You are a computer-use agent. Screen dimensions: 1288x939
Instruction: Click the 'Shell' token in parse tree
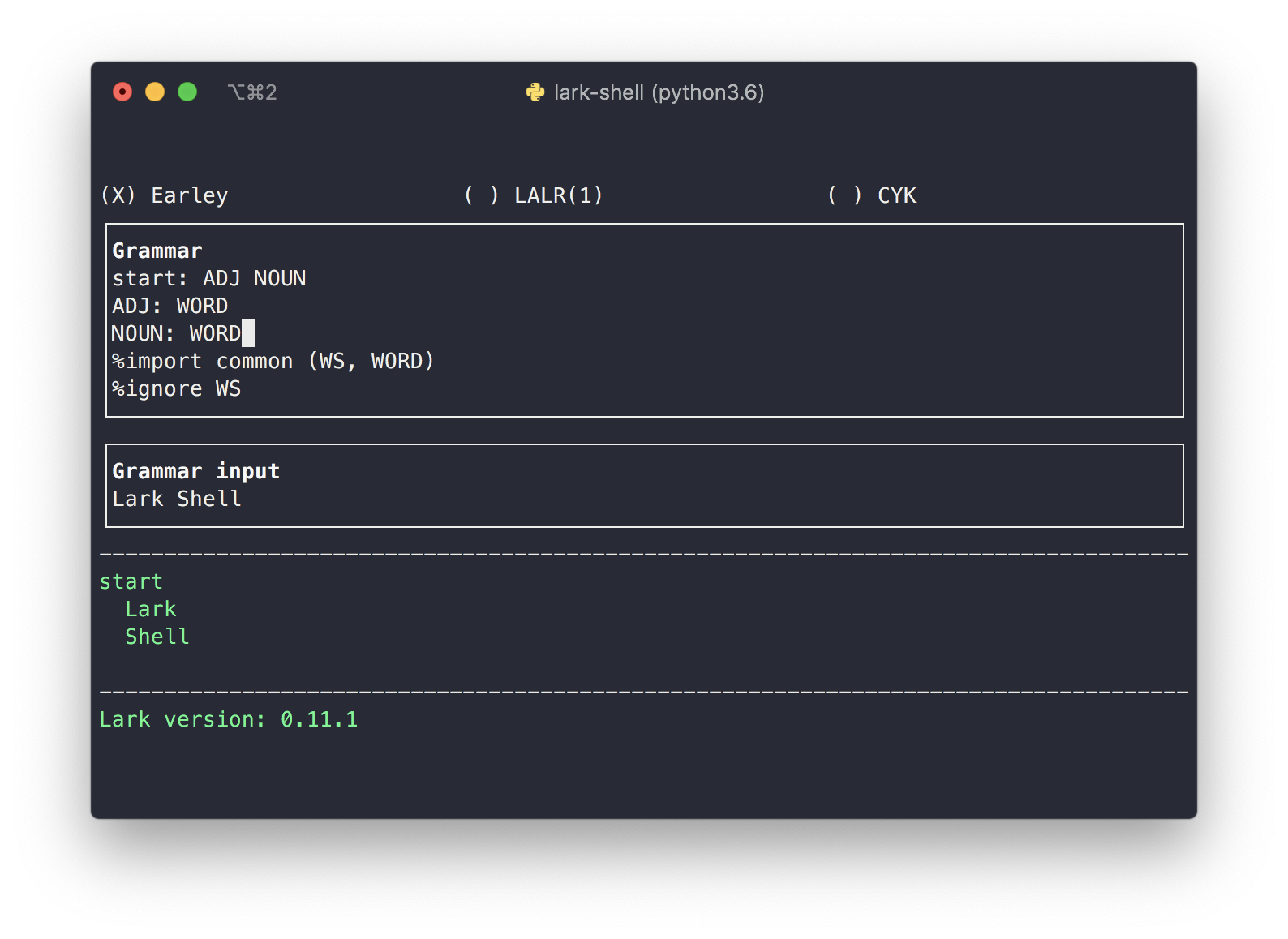[157, 637]
